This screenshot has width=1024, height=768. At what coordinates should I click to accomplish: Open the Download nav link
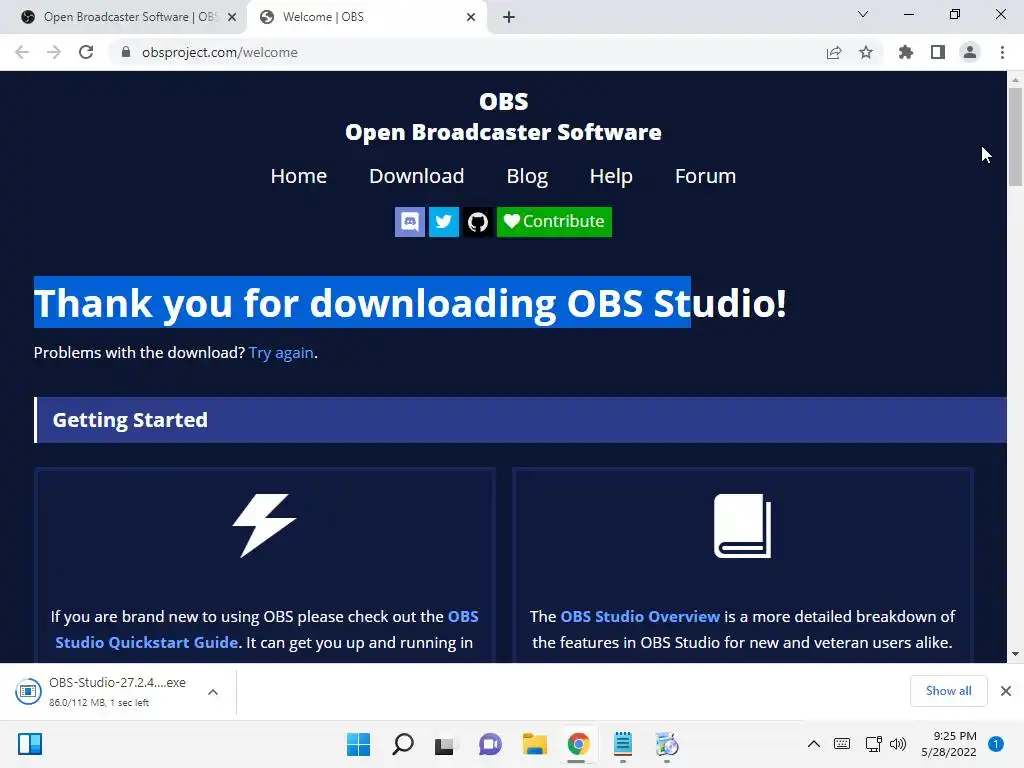point(417,176)
